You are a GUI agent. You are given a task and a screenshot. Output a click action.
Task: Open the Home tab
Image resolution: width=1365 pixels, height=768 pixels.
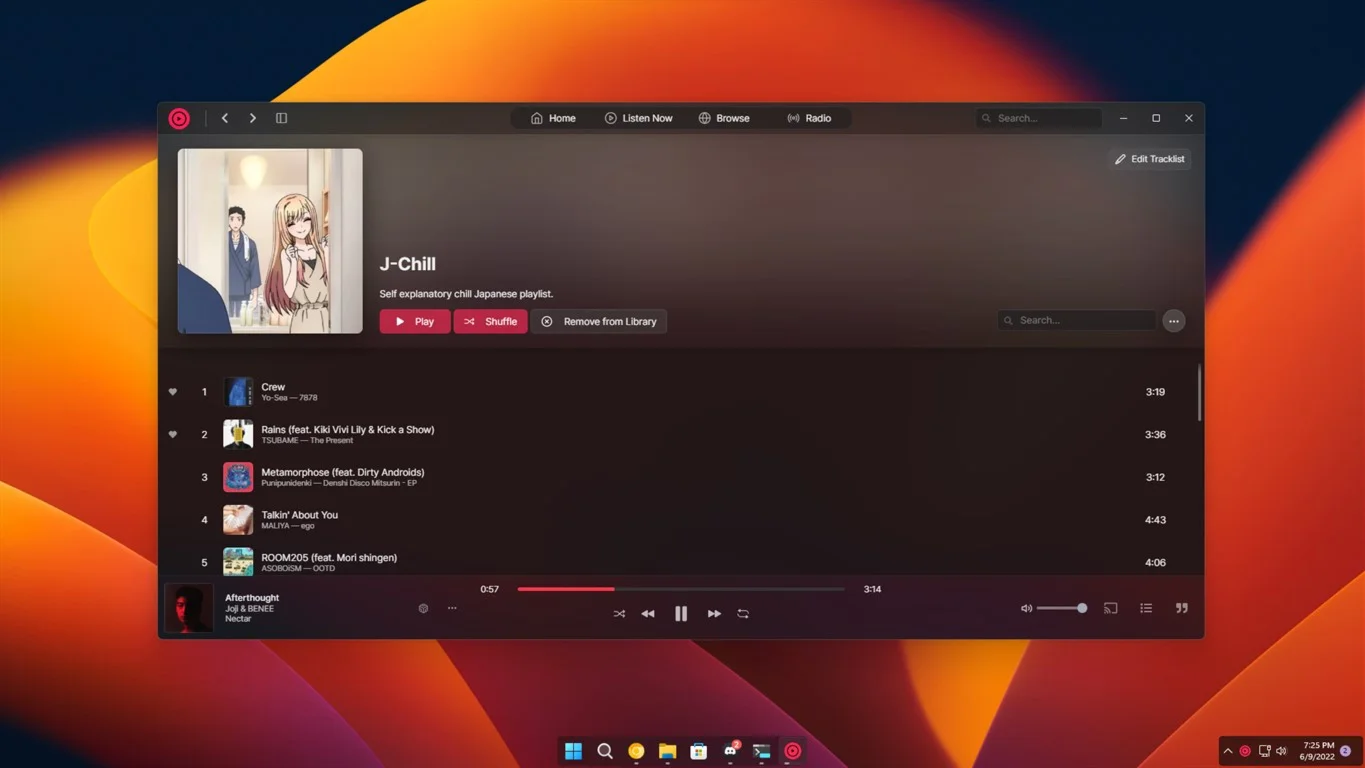pyautogui.click(x=553, y=118)
